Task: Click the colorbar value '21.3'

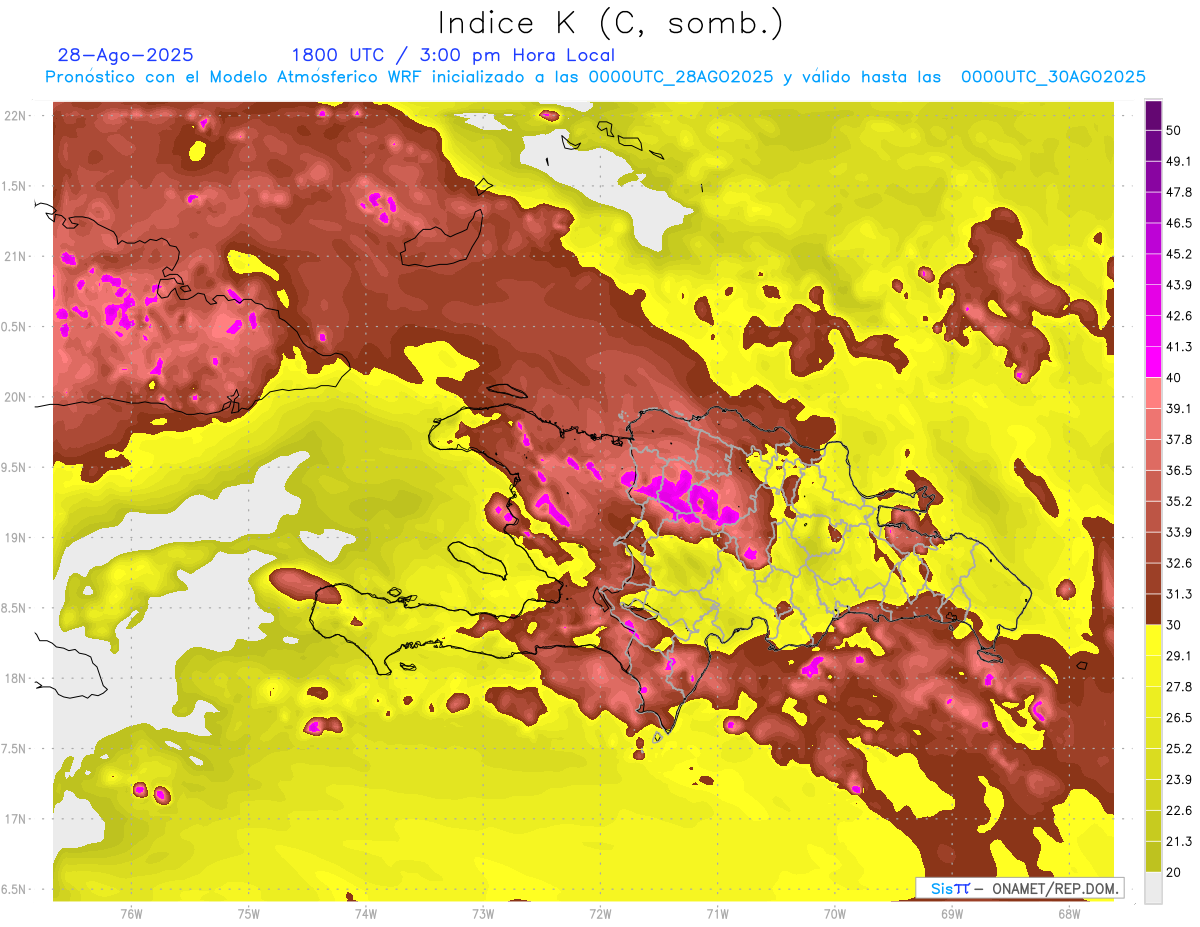Action: coord(1179,841)
